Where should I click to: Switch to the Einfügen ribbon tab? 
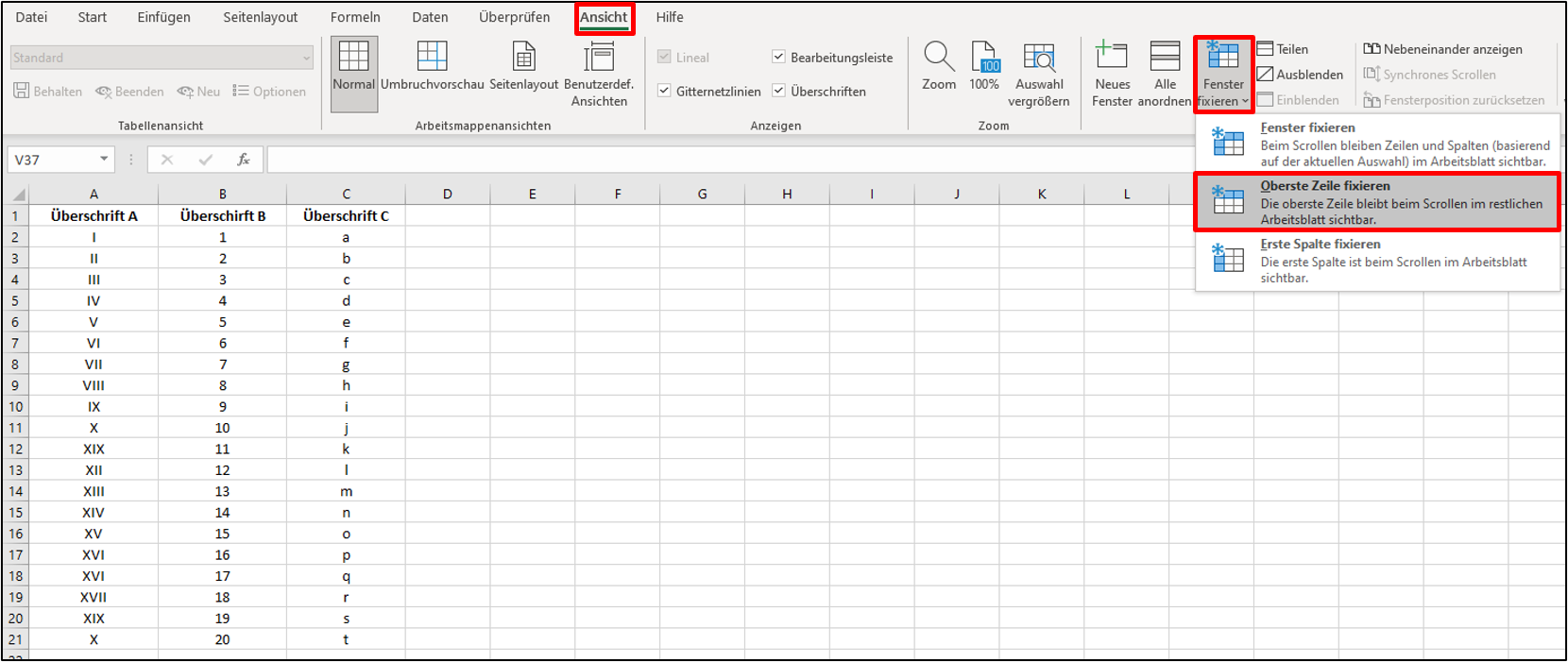coord(163,17)
